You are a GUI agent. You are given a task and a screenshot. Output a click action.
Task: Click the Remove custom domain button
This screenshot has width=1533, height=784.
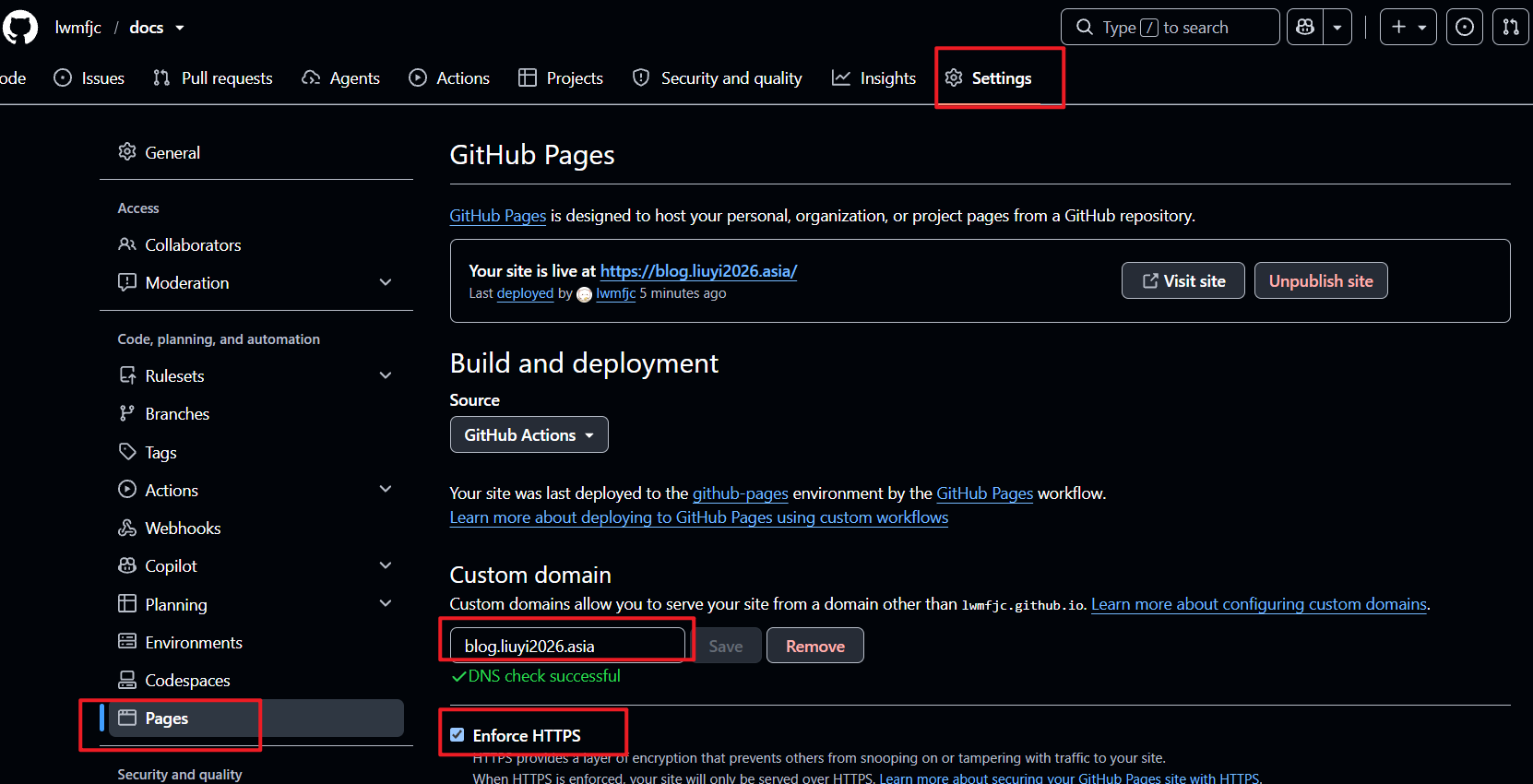815,647
